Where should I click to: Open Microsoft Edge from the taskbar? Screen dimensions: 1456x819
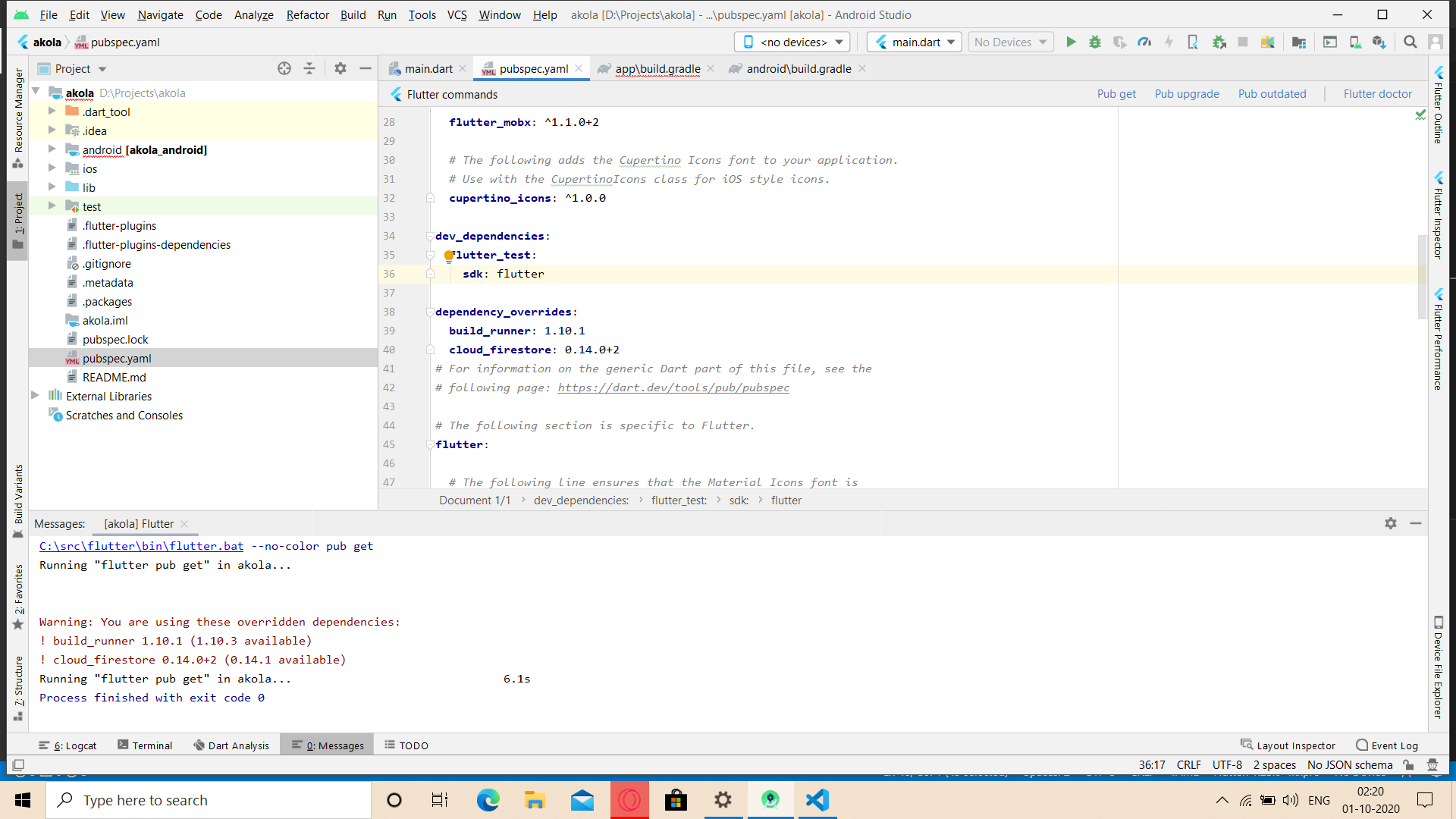click(488, 799)
